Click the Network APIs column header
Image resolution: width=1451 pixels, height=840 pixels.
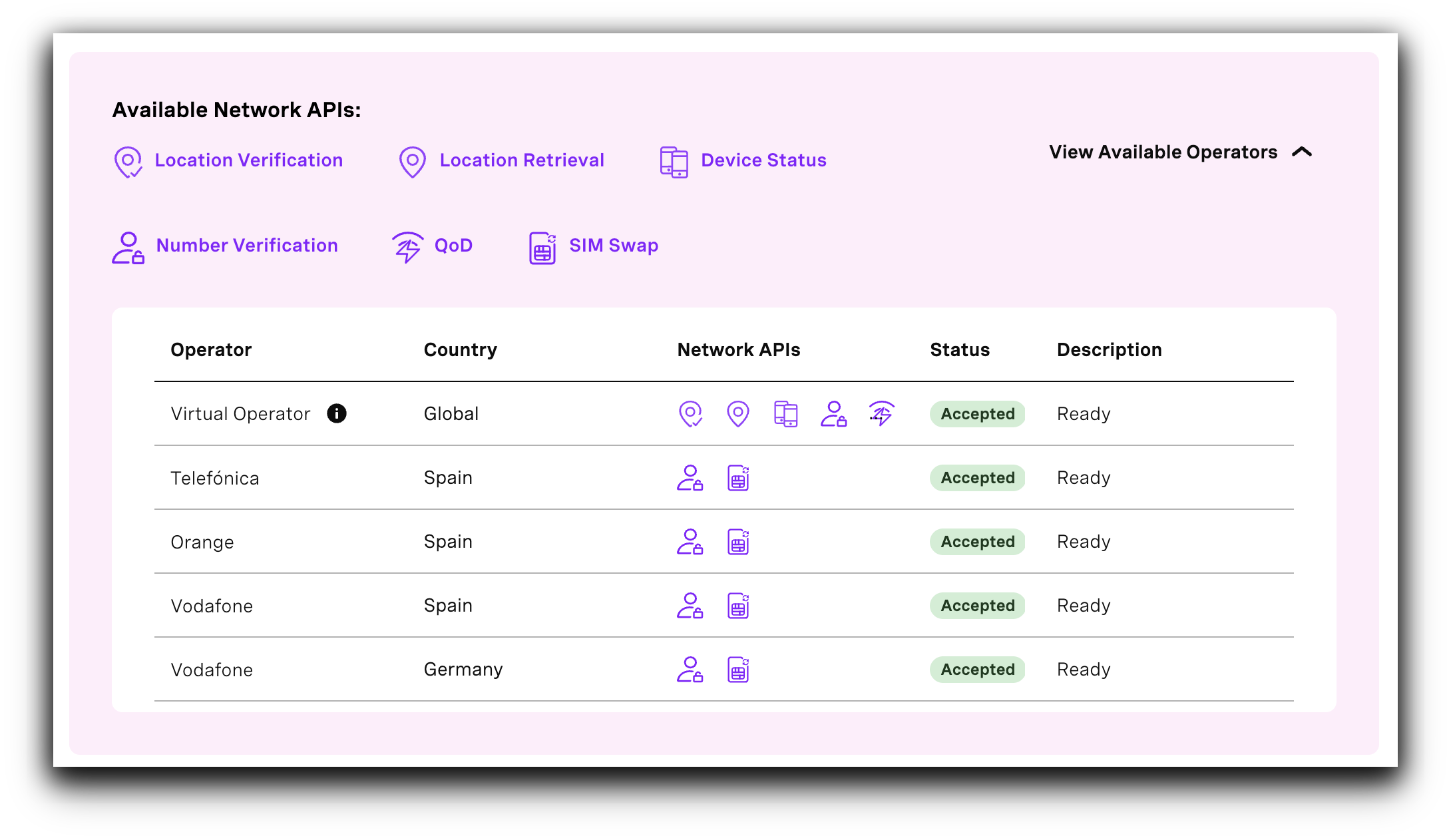(x=738, y=349)
